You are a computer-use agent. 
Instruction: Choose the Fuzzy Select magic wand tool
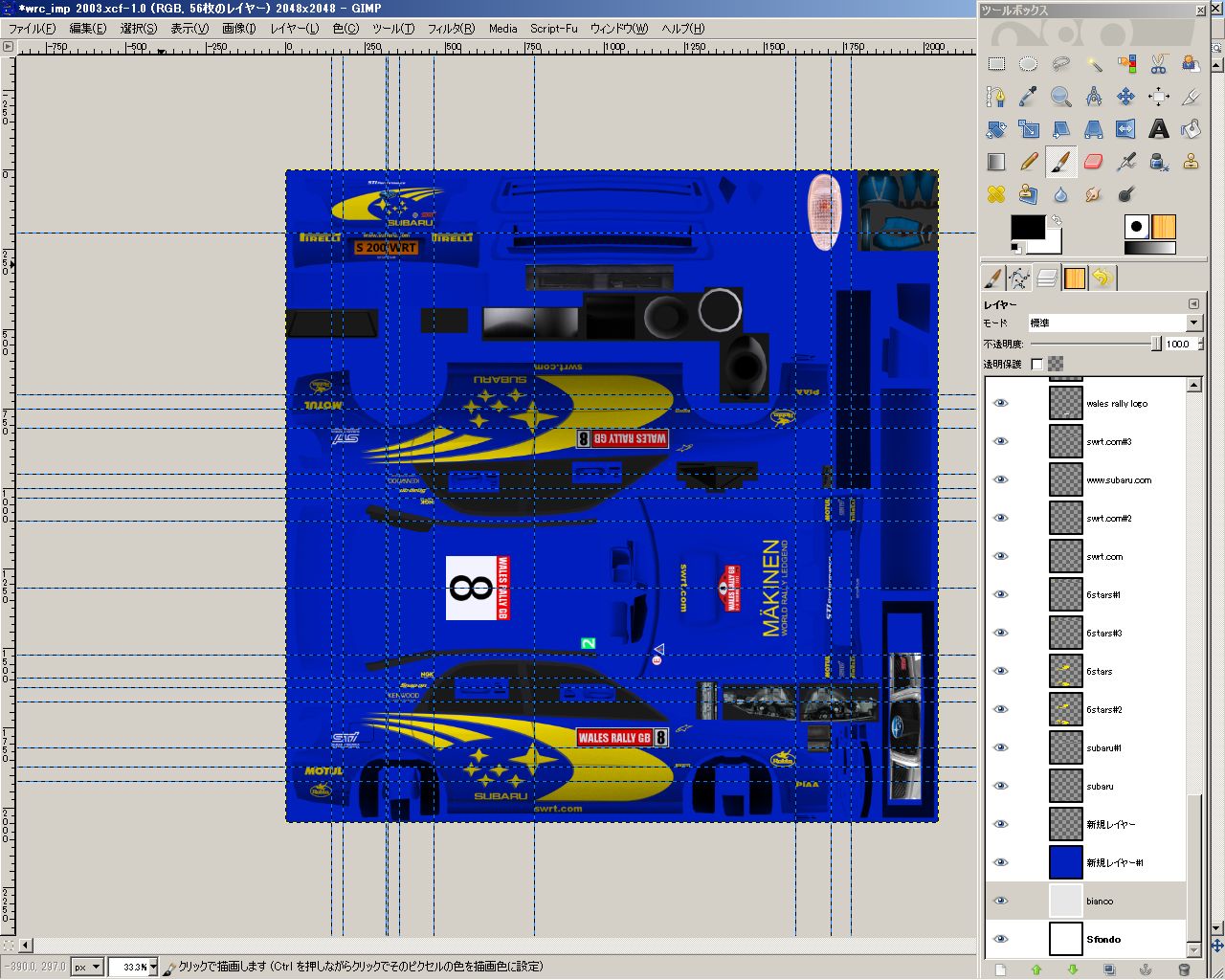1093,64
